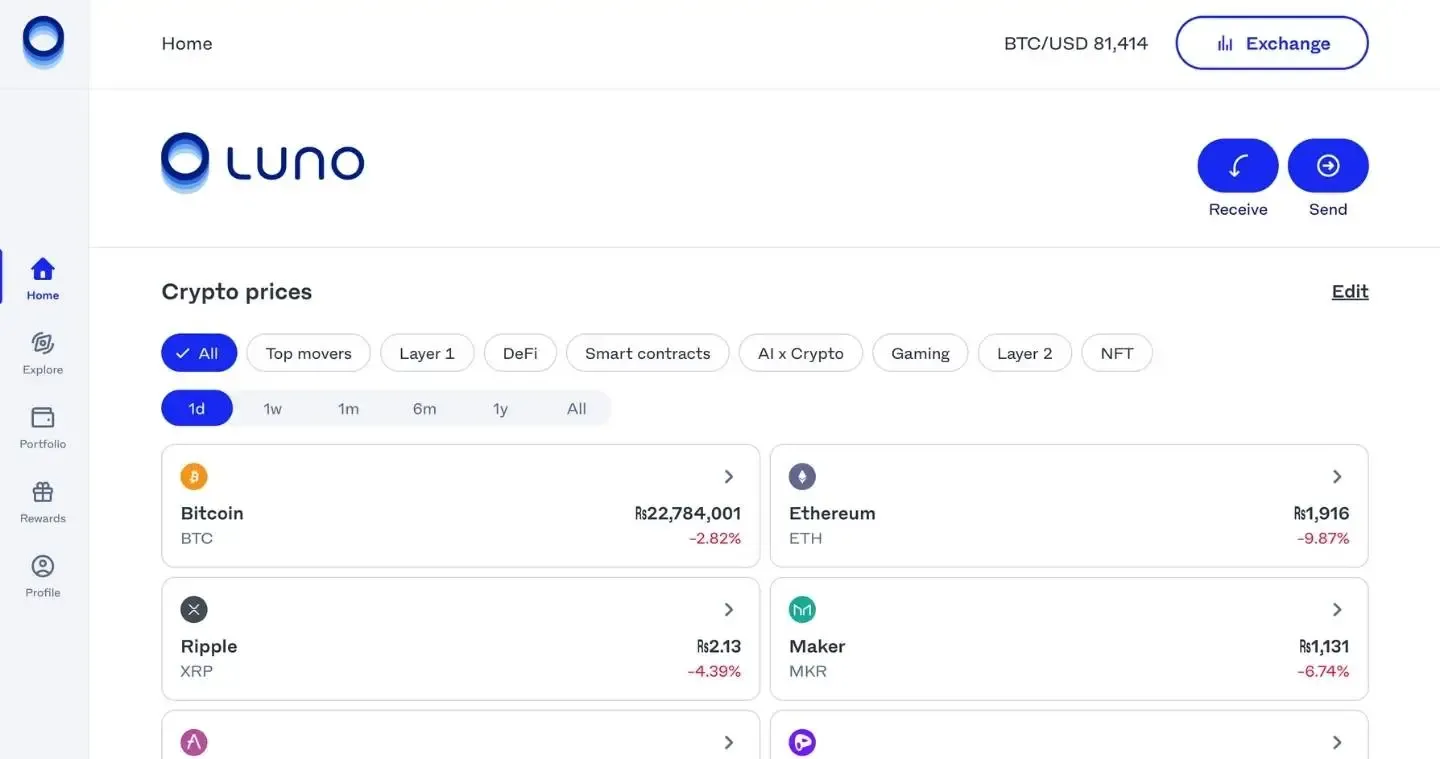Go to Portfolio wallet icon

[x=43, y=418]
